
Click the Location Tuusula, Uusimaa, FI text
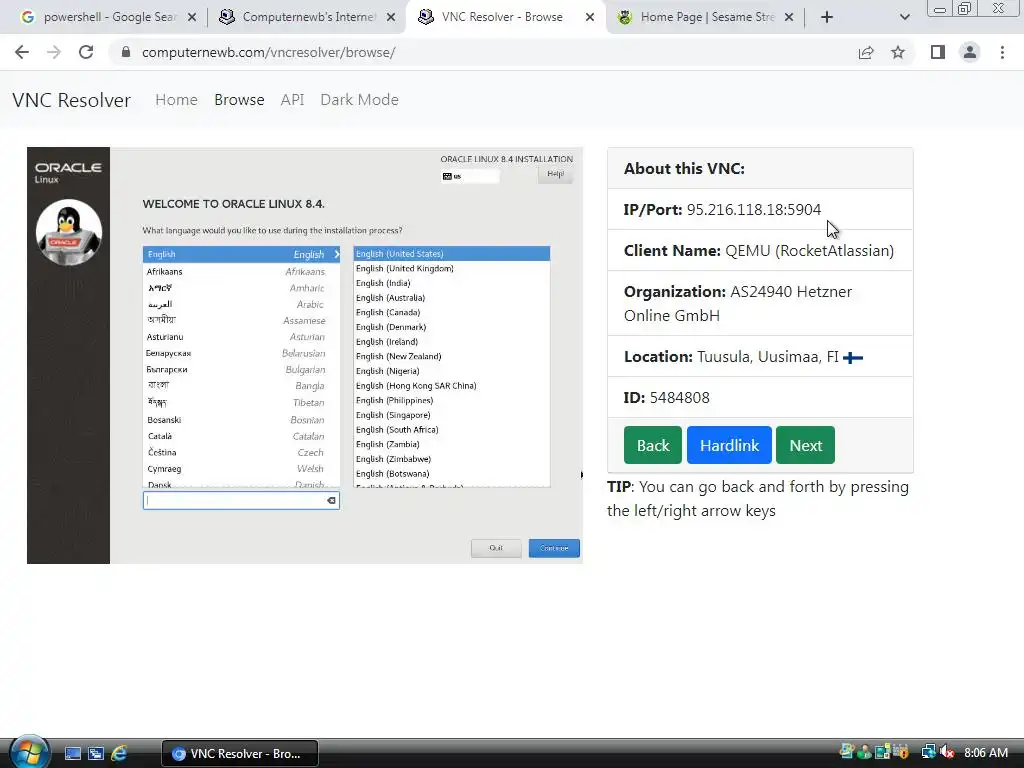click(731, 357)
